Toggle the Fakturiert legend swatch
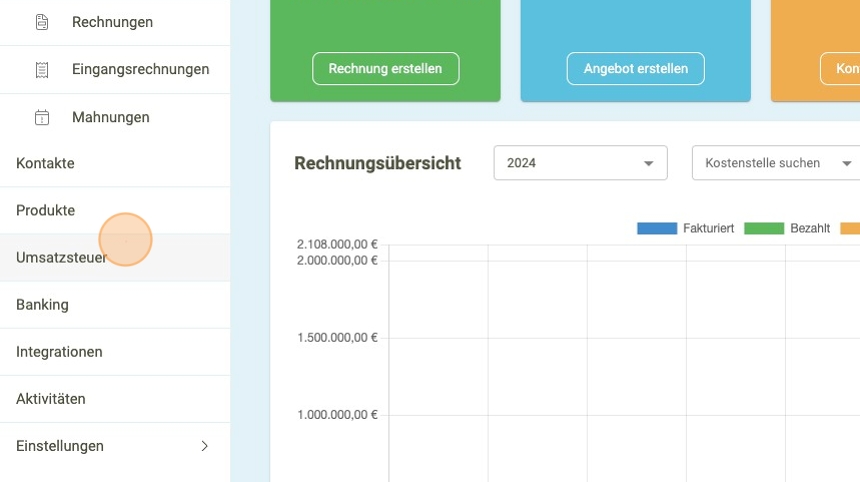Screen dimensions: 860x482 click(657, 229)
